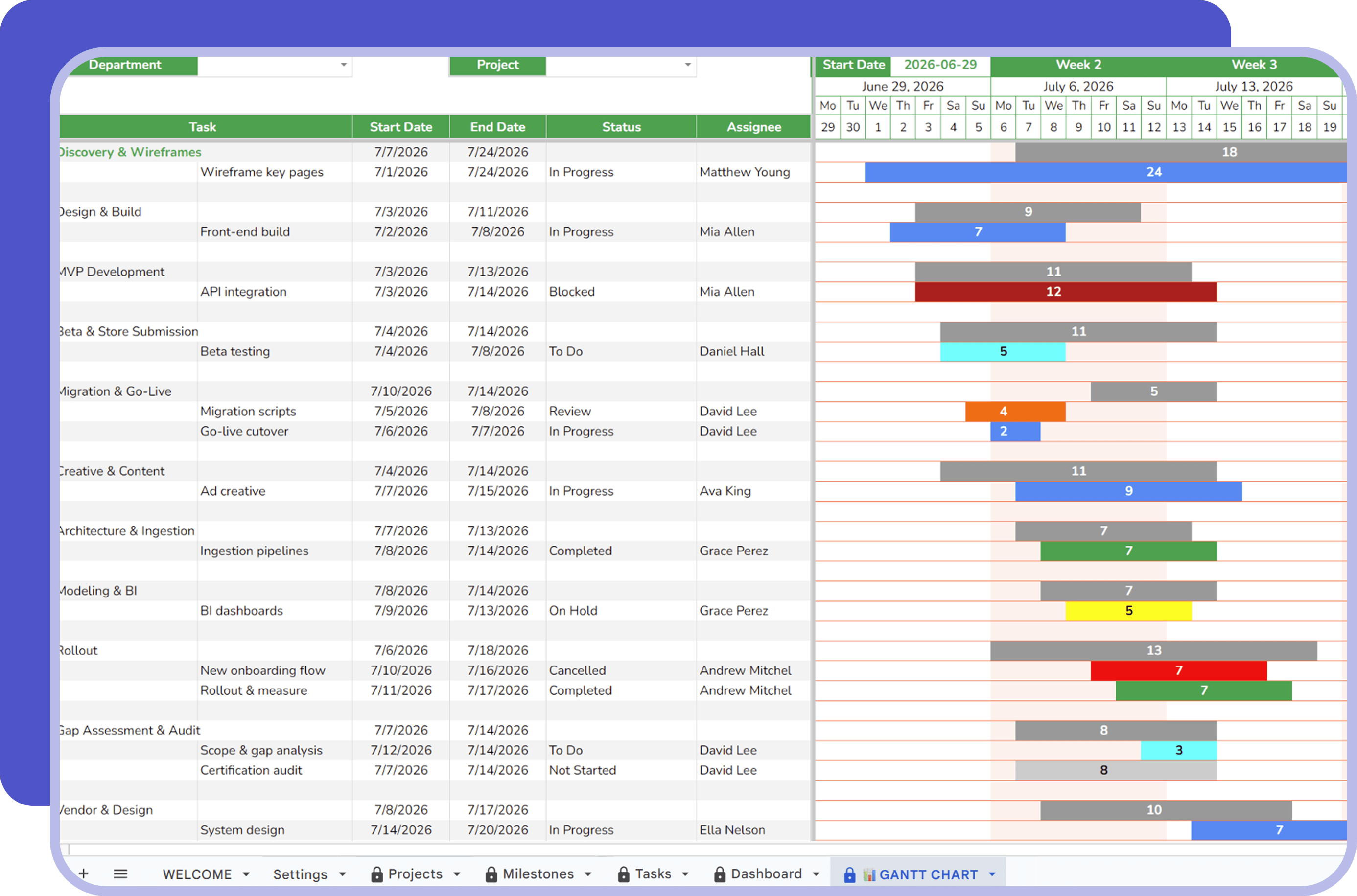The width and height of the screenshot is (1357, 896).
Task: Click the lock icon on Projects tab
Action: pos(376,874)
